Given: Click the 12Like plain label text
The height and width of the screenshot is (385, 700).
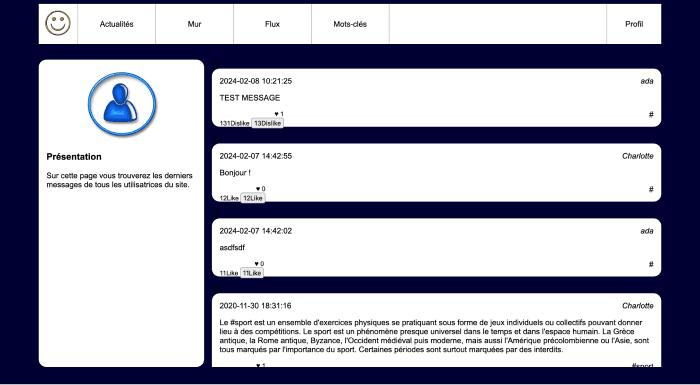Looking at the screenshot, I should click(x=229, y=198).
